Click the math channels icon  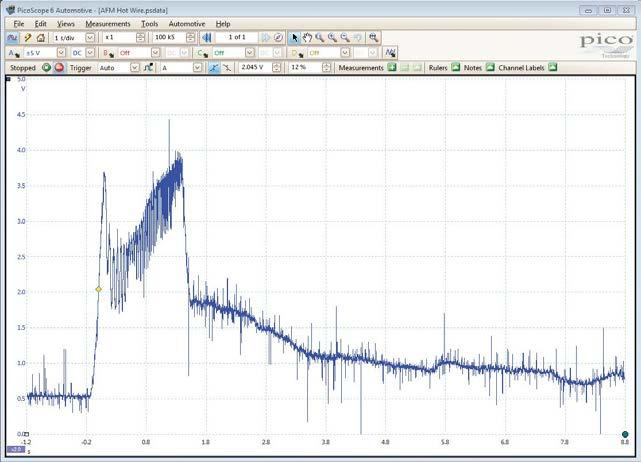coord(390,53)
